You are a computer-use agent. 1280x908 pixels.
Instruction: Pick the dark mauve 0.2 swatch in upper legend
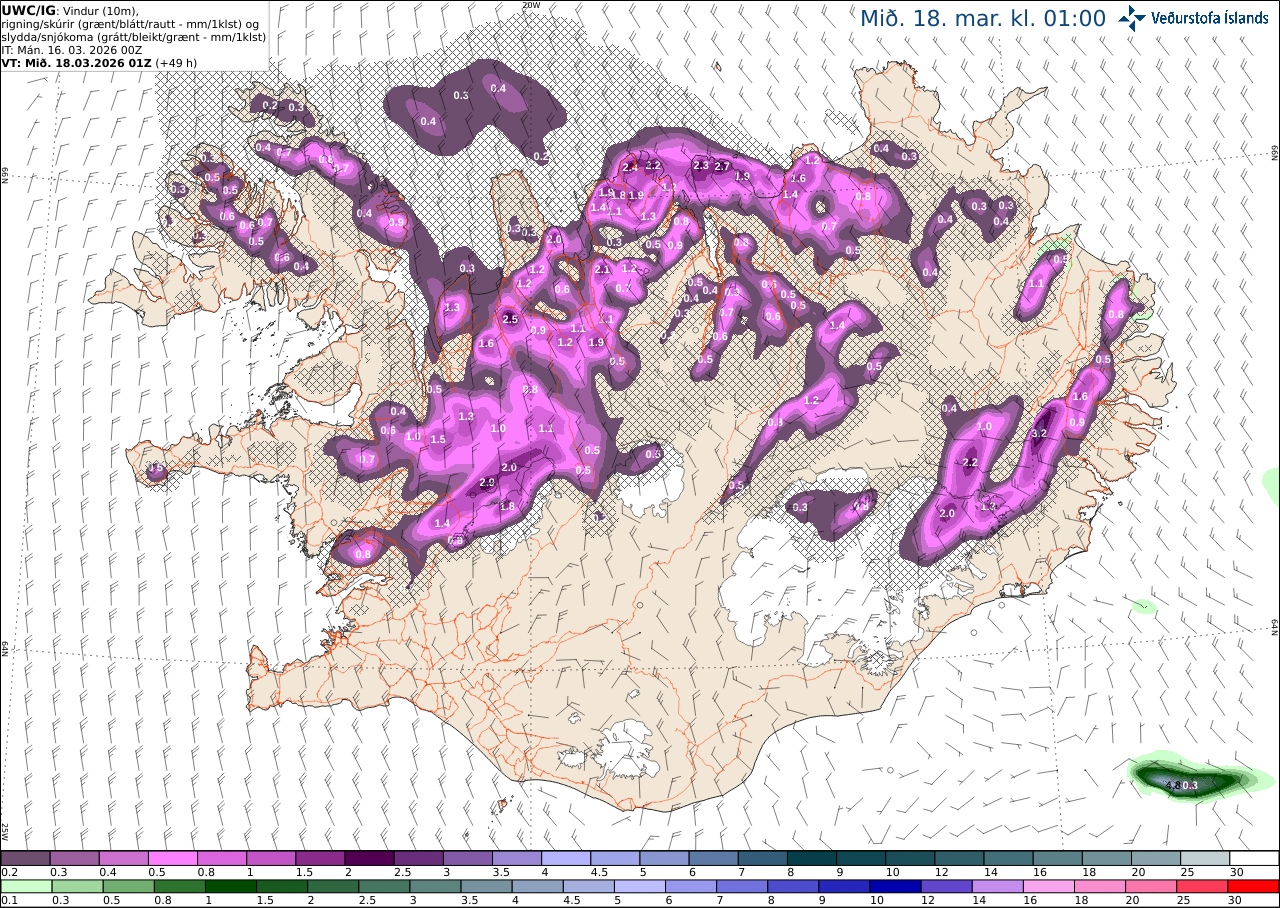[x=25, y=858]
